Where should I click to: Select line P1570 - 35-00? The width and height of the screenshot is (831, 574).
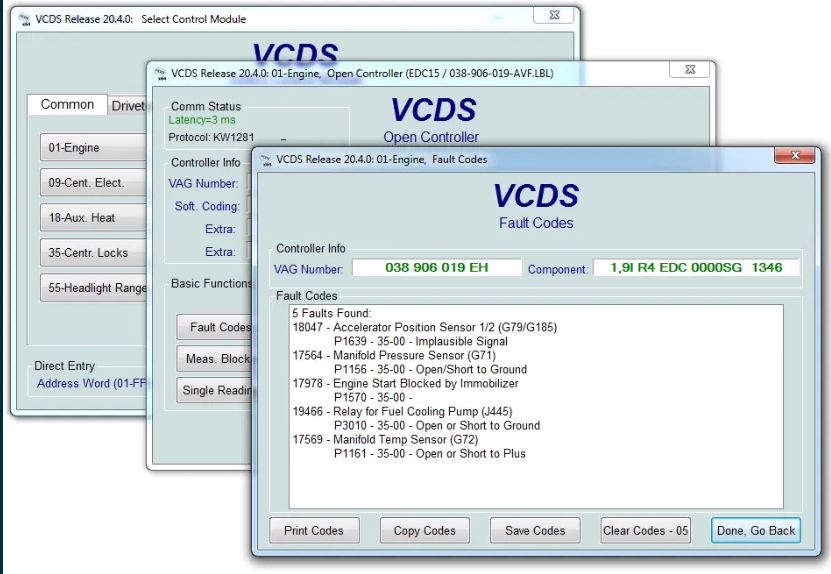tap(373, 398)
